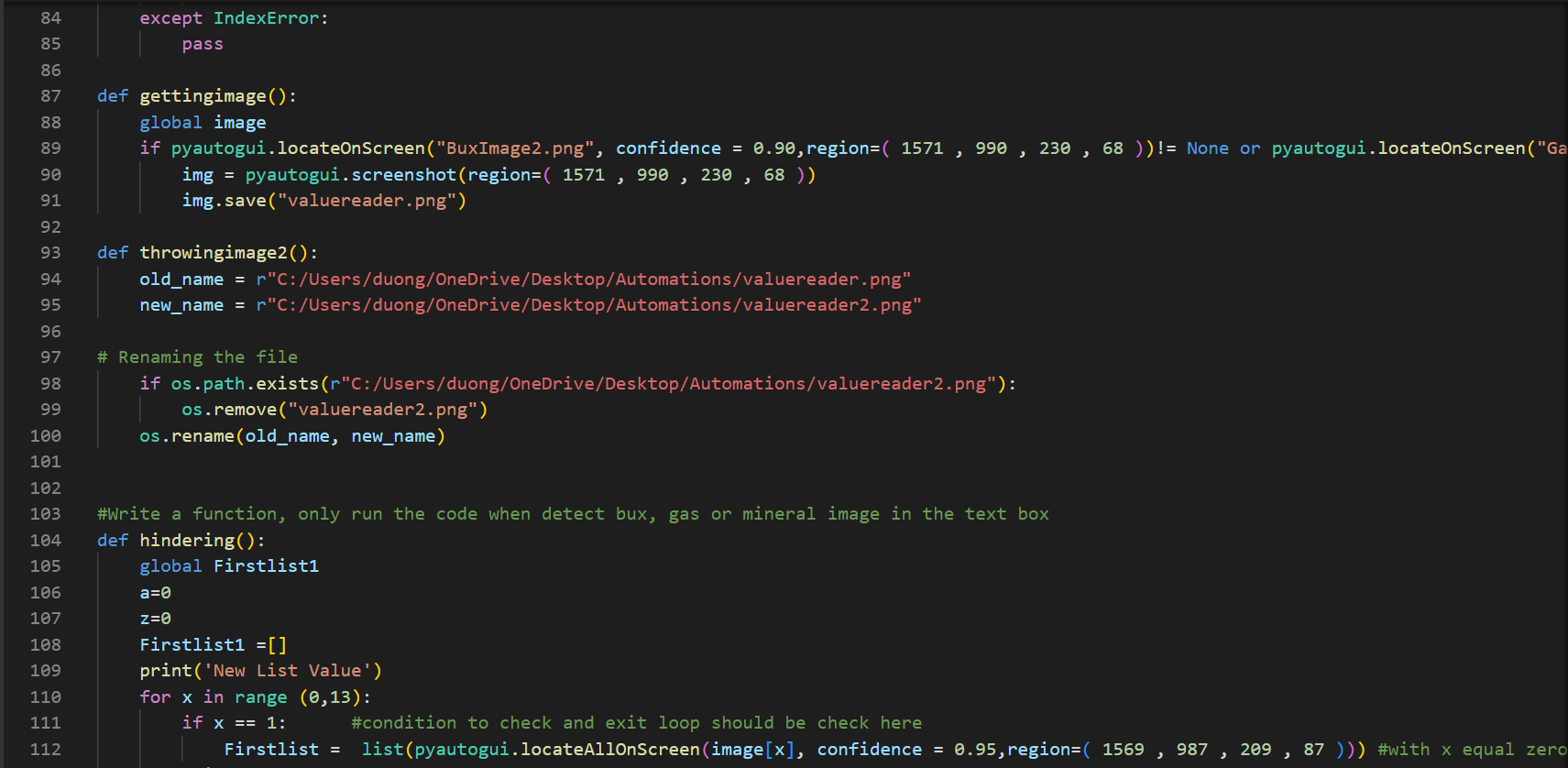The width and height of the screenshot is (1568, 768).
Task: Click the valuereader2.png path string on line 95
Action: click(588, 305)
